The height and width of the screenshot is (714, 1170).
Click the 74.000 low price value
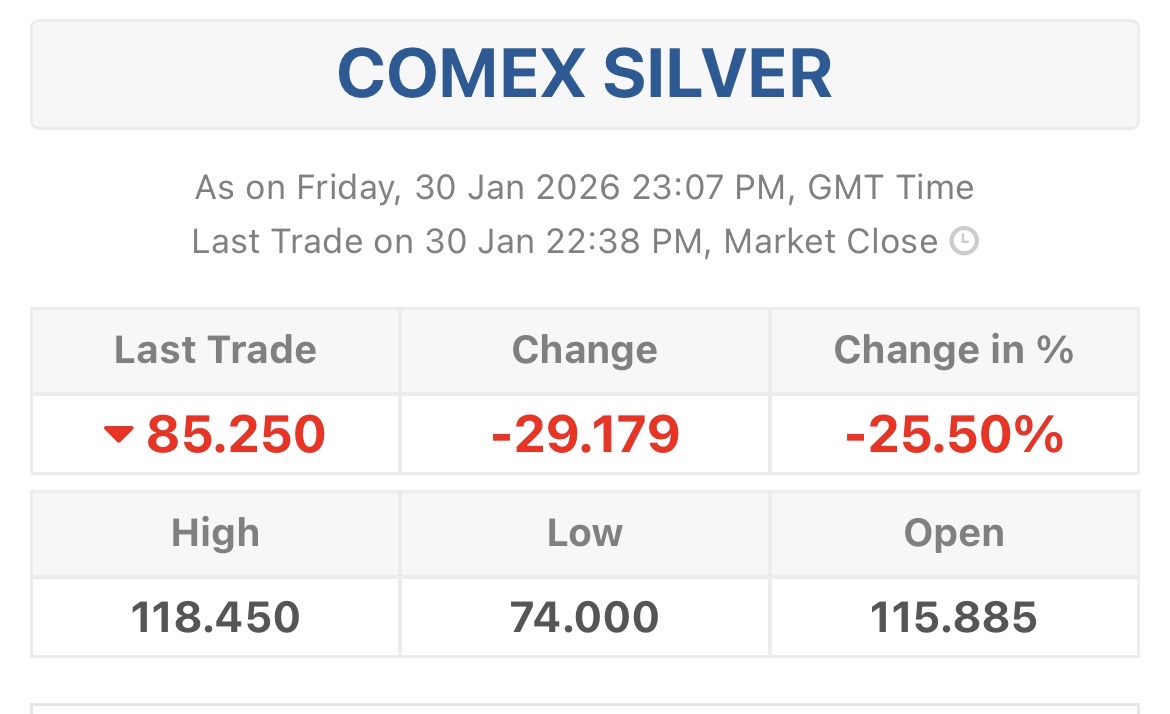pyautogui.click(x=585, y=617)
